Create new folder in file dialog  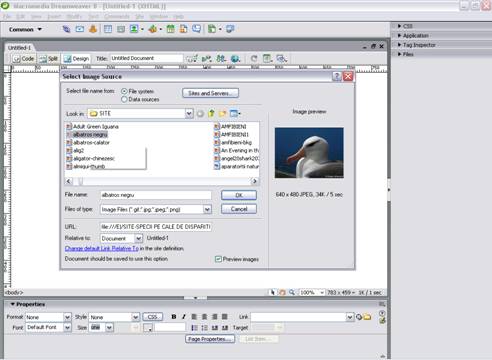click(222, 113)
